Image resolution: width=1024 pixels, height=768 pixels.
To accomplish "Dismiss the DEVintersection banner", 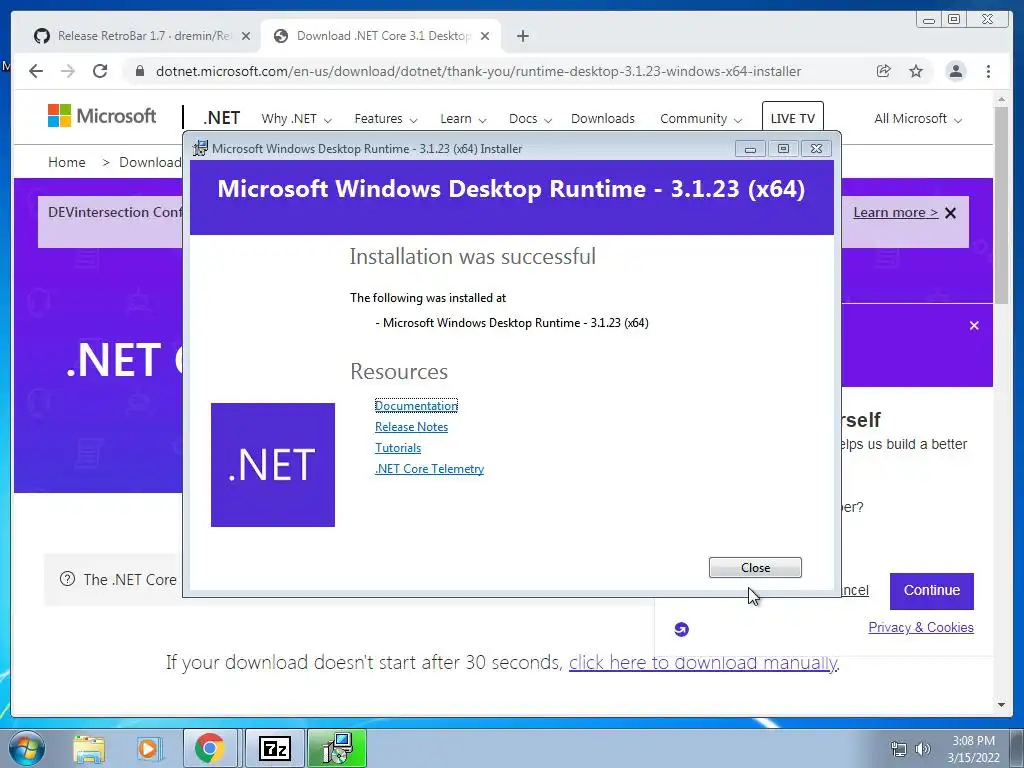I will point(951,213).
